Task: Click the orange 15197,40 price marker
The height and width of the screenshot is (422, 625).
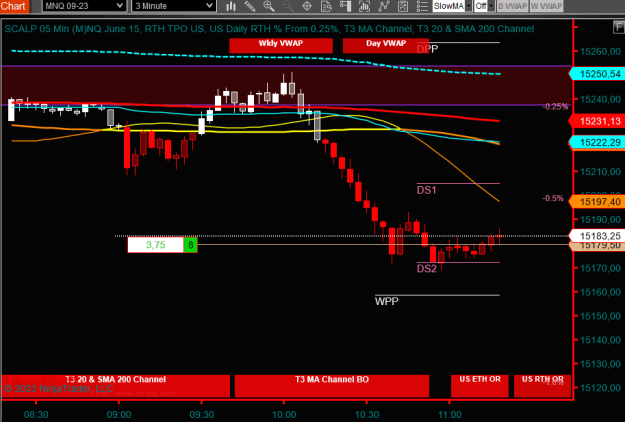Action: coord(597,202)
